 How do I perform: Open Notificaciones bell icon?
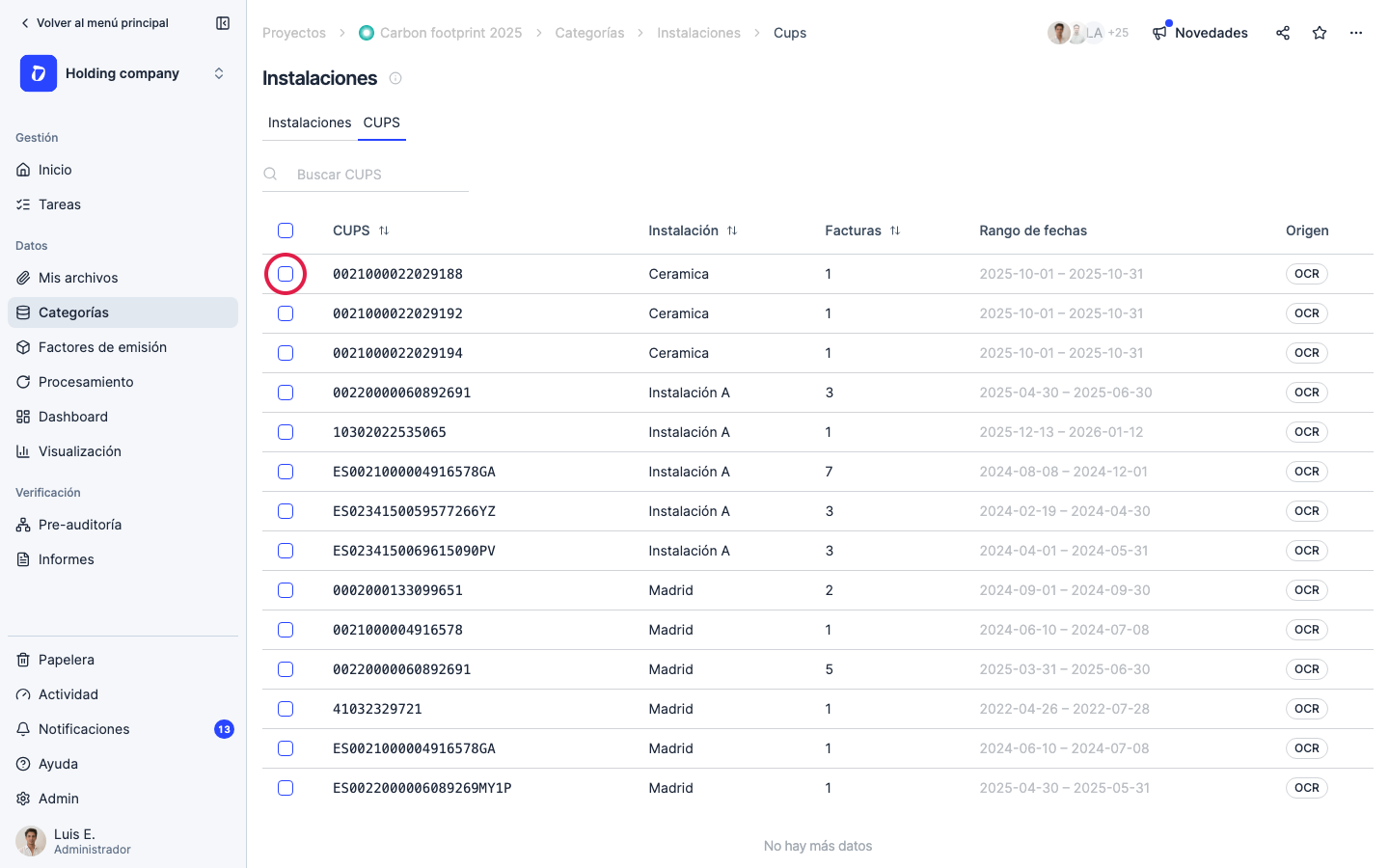[23, 729]
